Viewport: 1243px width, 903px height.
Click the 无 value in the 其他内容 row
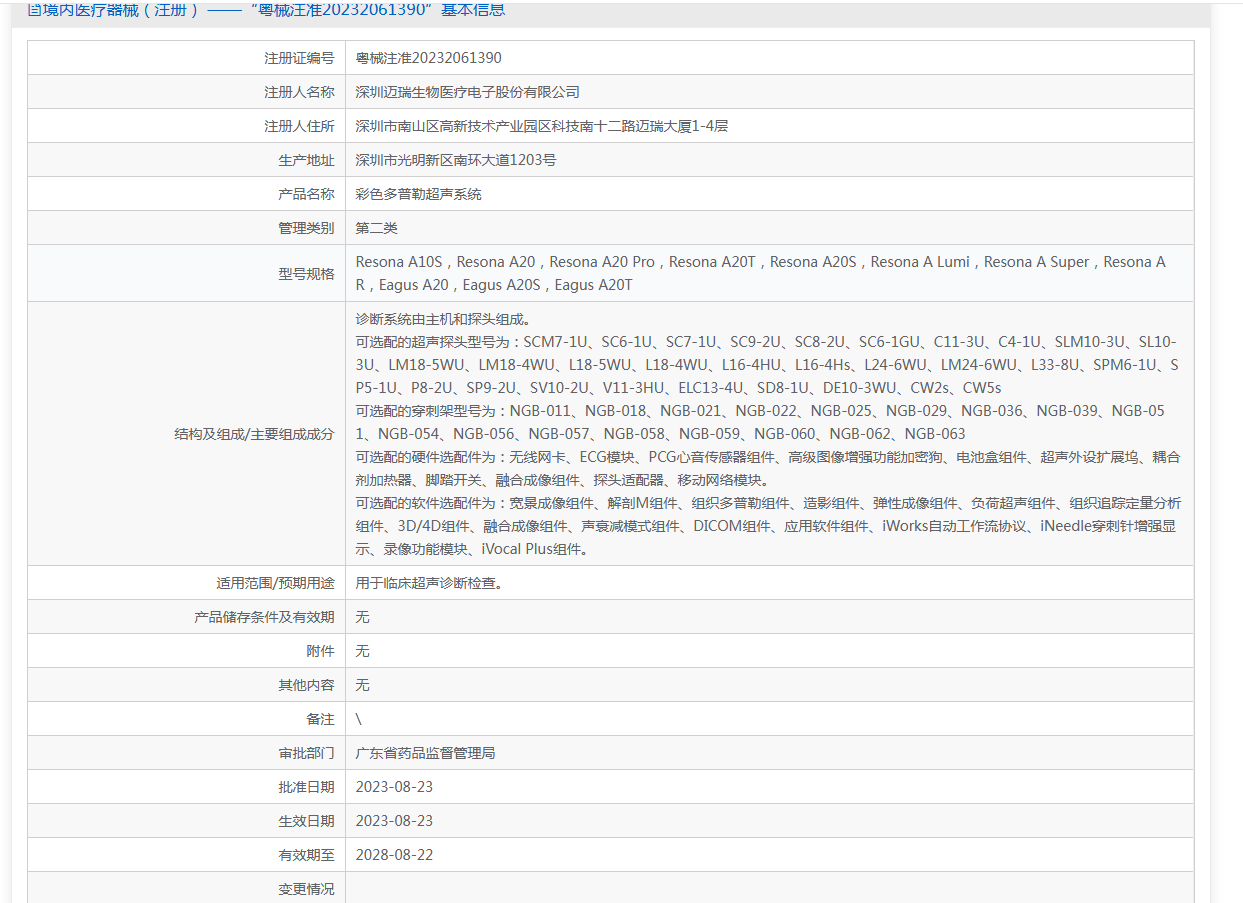(363, 685)
